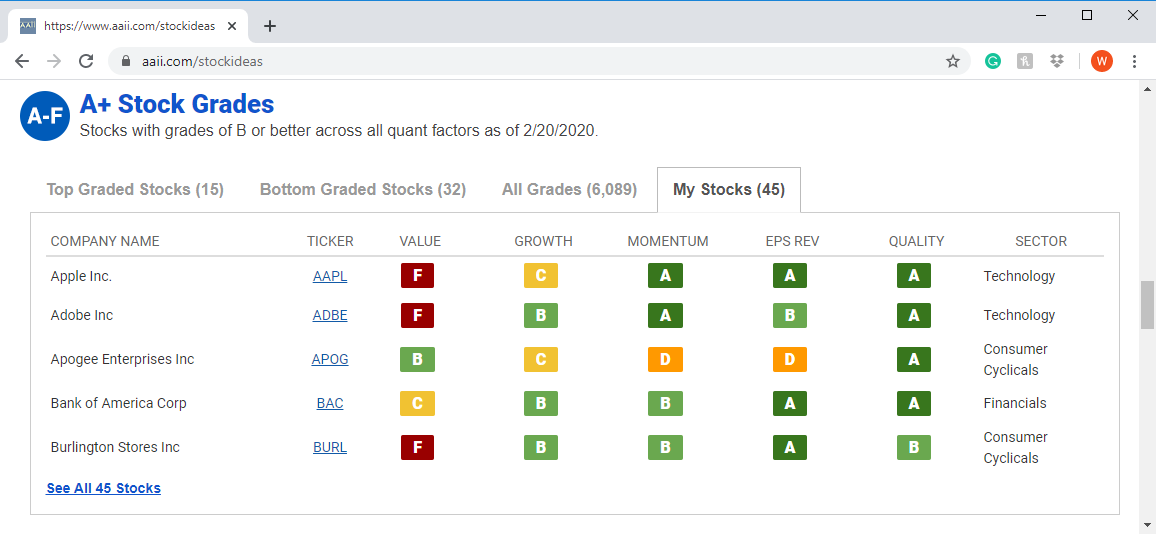
Task: Click the EPS REV column header
Action: [793, 241]
